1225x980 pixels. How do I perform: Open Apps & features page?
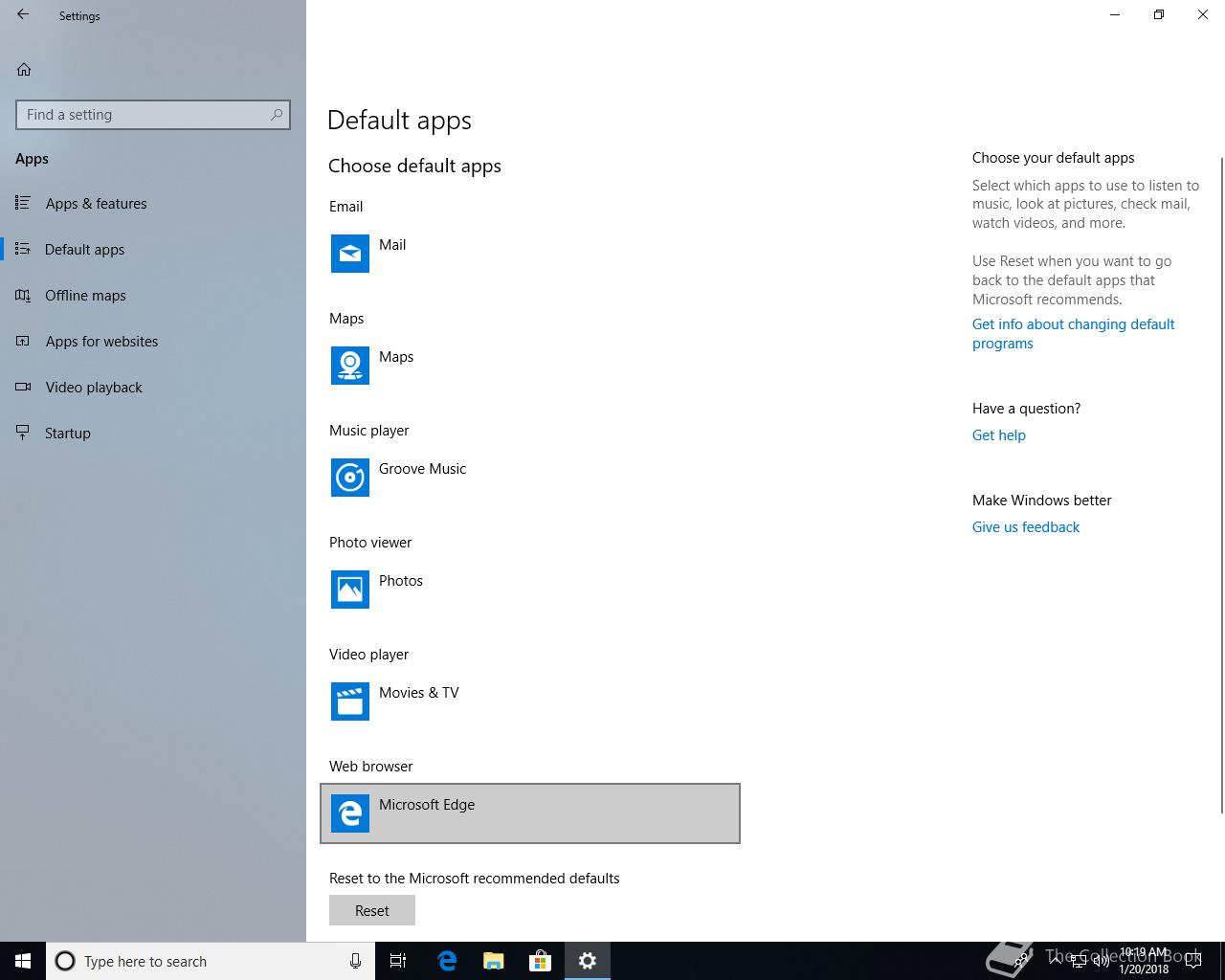coord(153,203)
